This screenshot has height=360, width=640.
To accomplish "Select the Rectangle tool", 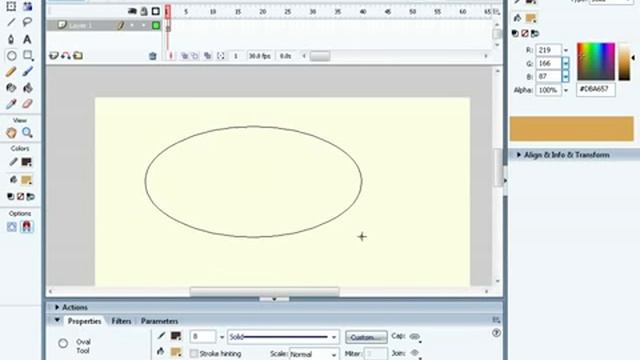I will [x=28, y=56].
